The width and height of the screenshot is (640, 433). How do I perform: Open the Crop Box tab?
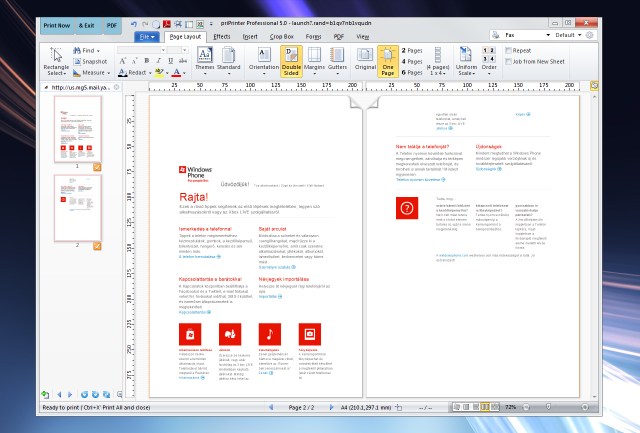click(282, 35)
